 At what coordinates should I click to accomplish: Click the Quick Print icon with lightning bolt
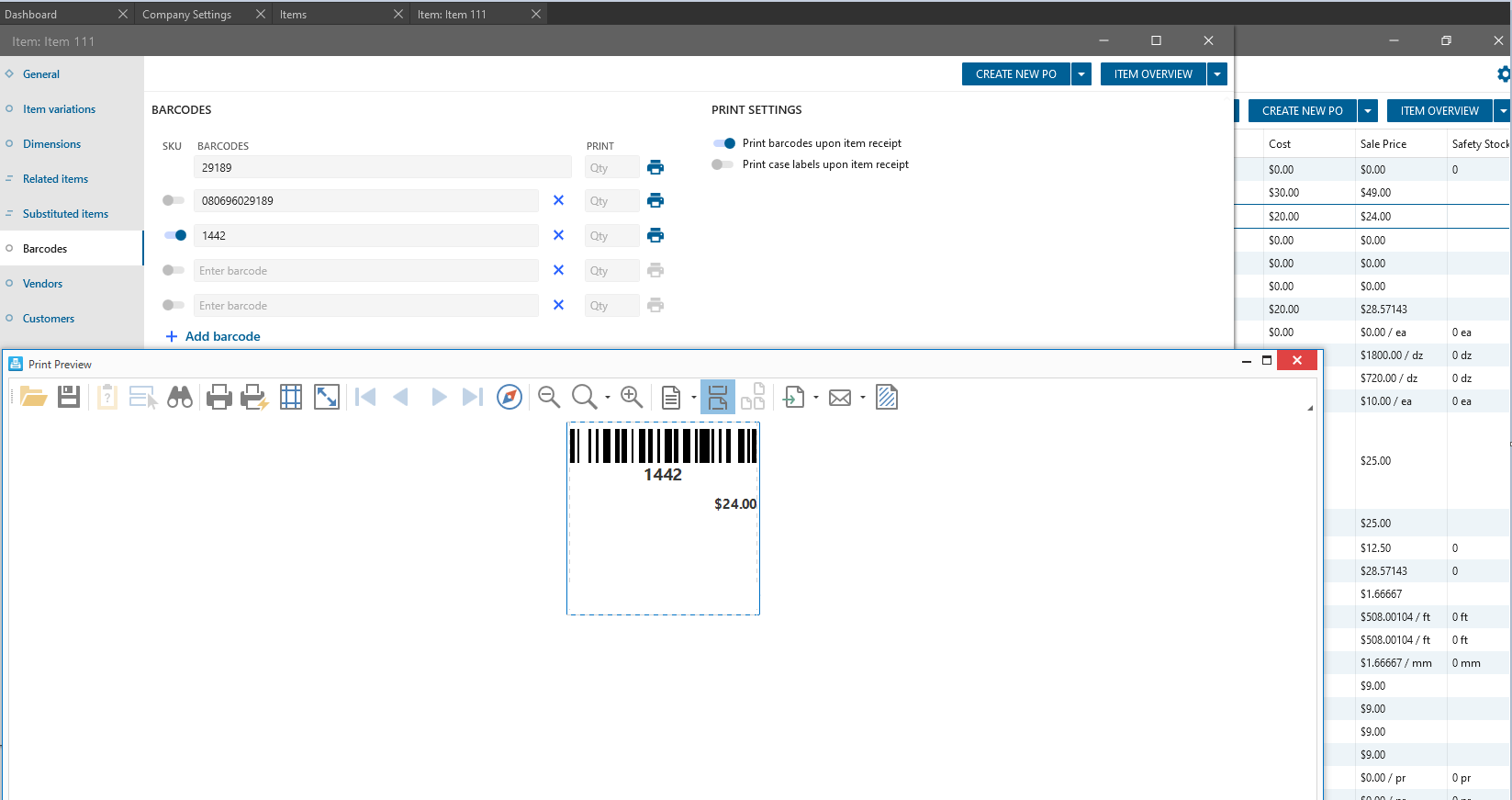254,397
